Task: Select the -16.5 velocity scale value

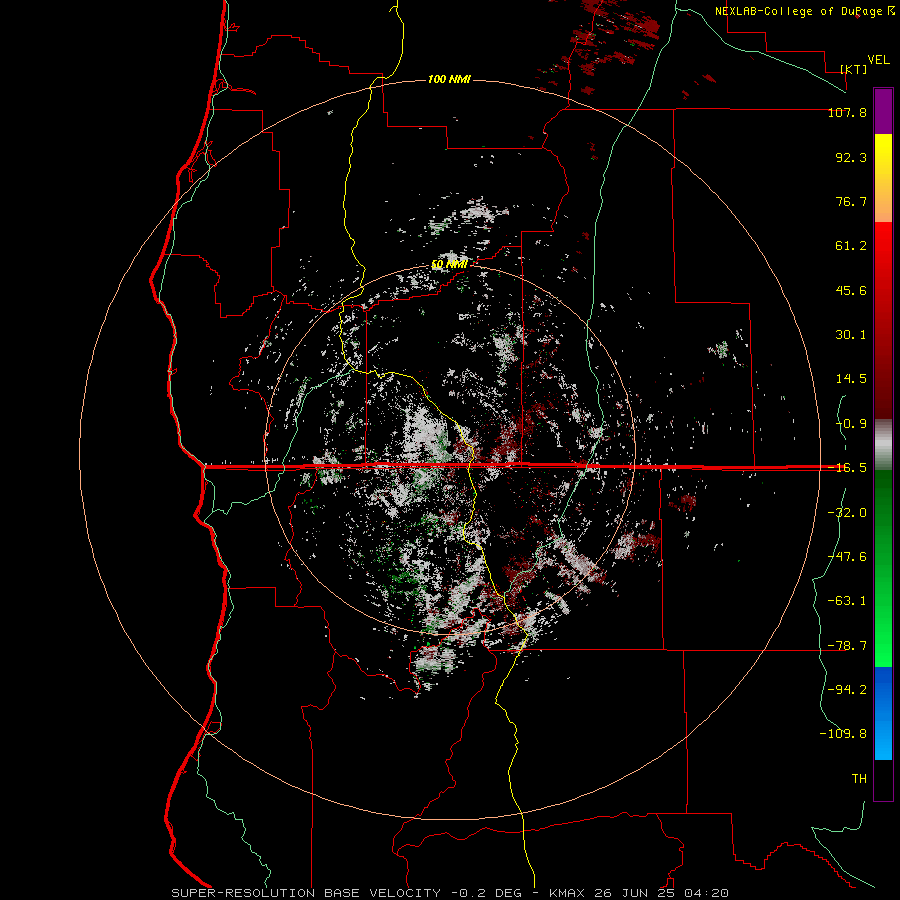Action: tap(847, 468)
